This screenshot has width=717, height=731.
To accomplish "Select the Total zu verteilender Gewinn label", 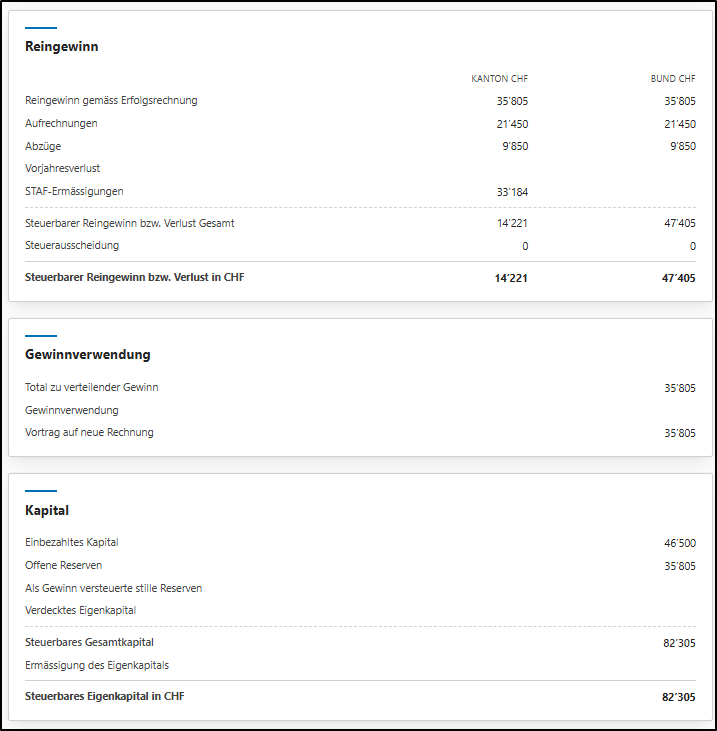I will click(91, 387).
